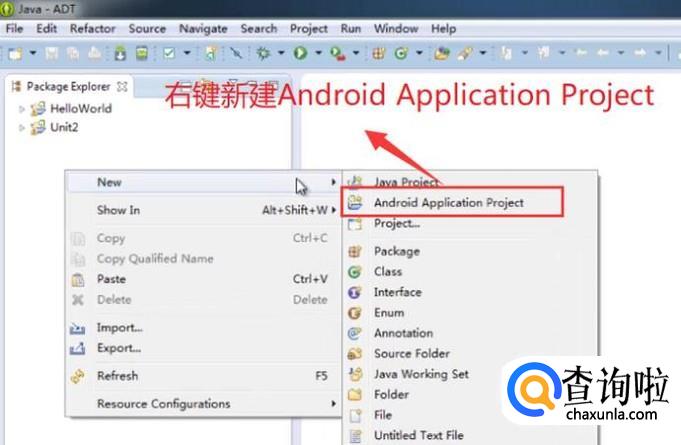Click the Source Folder icon in submenu
Viewport: 681px width, 445px height.
click(x=355, y=353)
